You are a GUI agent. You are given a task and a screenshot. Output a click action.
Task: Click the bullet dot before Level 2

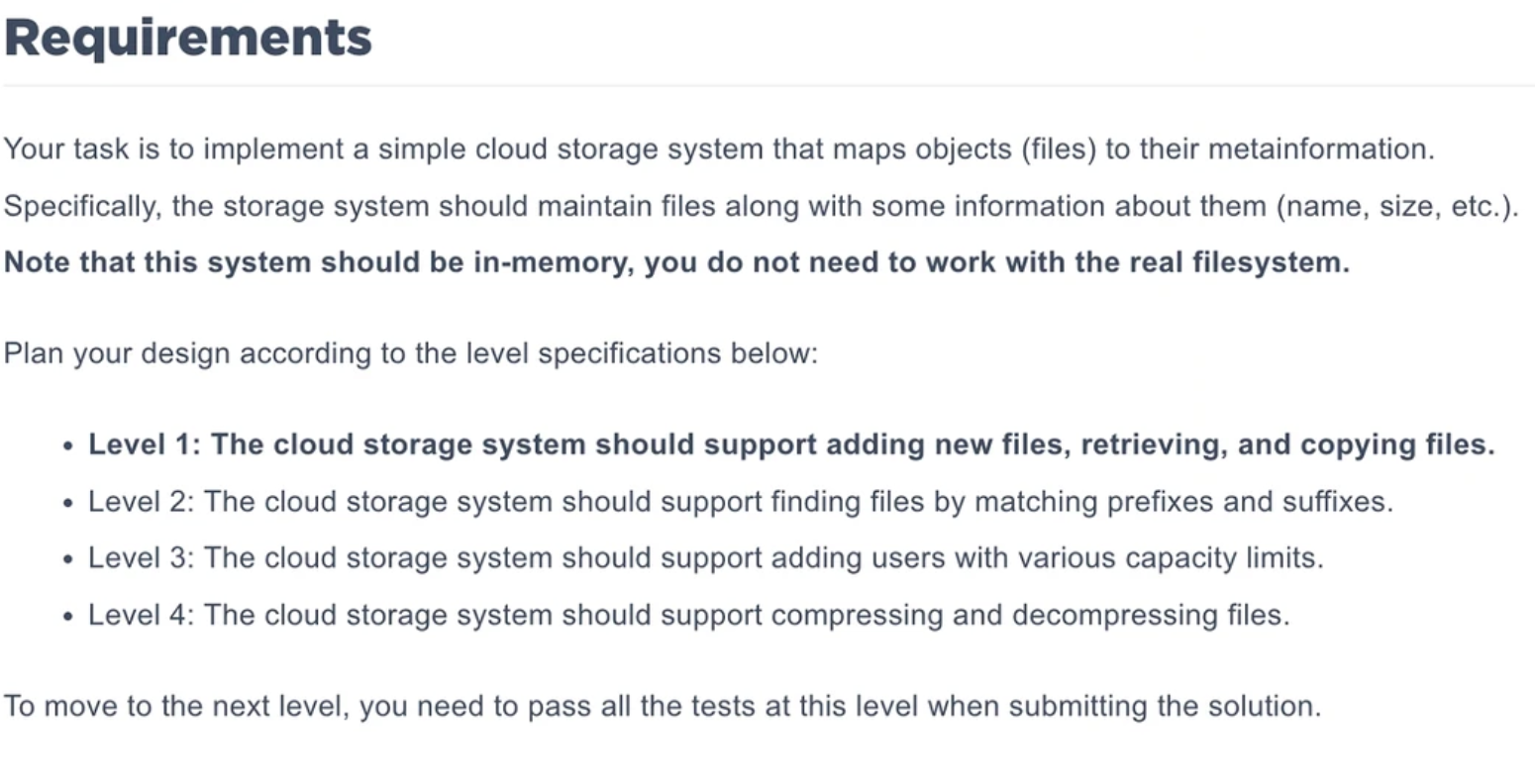pos(67,503)
